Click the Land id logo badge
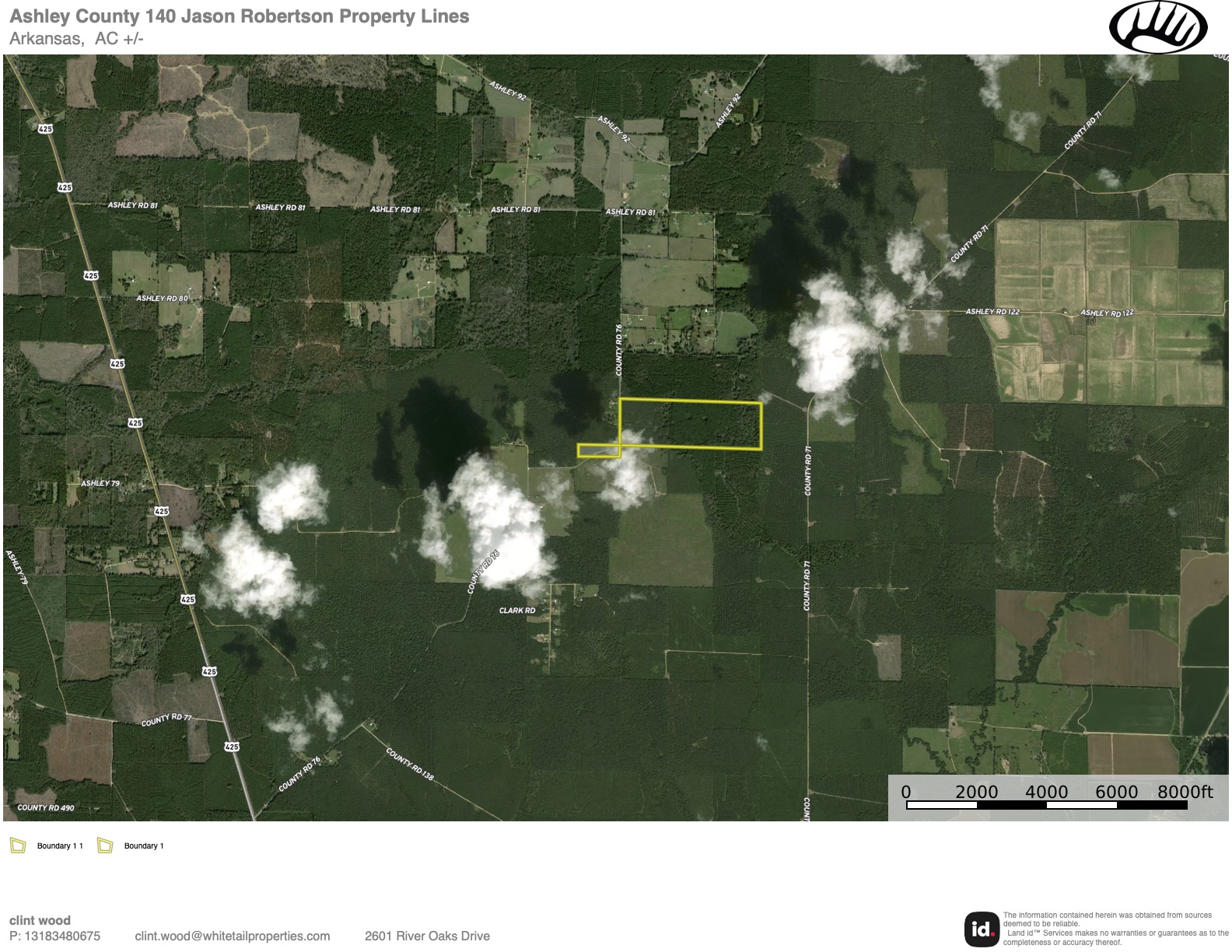 click(x=982, y=929)
